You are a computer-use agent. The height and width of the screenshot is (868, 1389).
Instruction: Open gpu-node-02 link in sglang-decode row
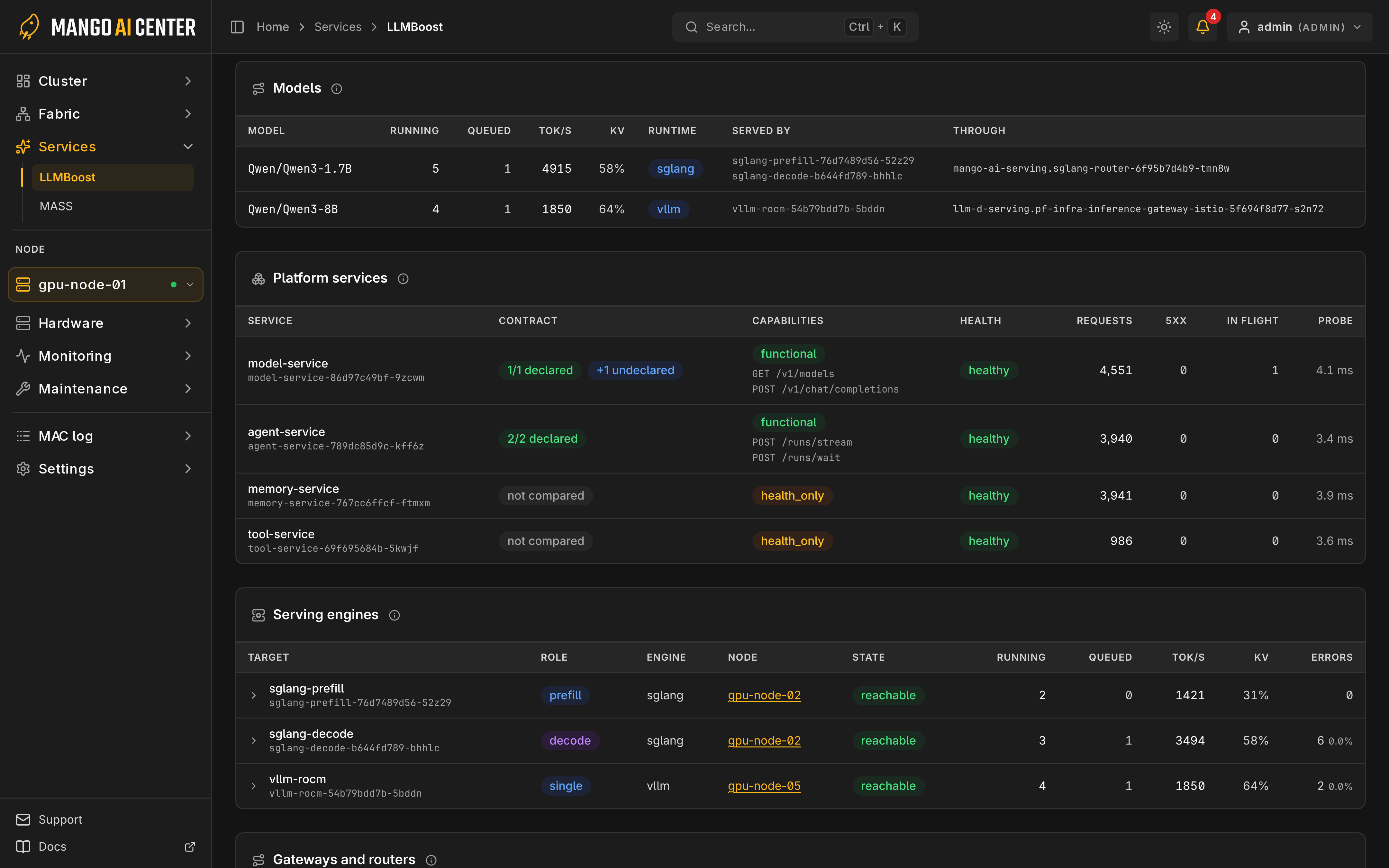[764, 741]
